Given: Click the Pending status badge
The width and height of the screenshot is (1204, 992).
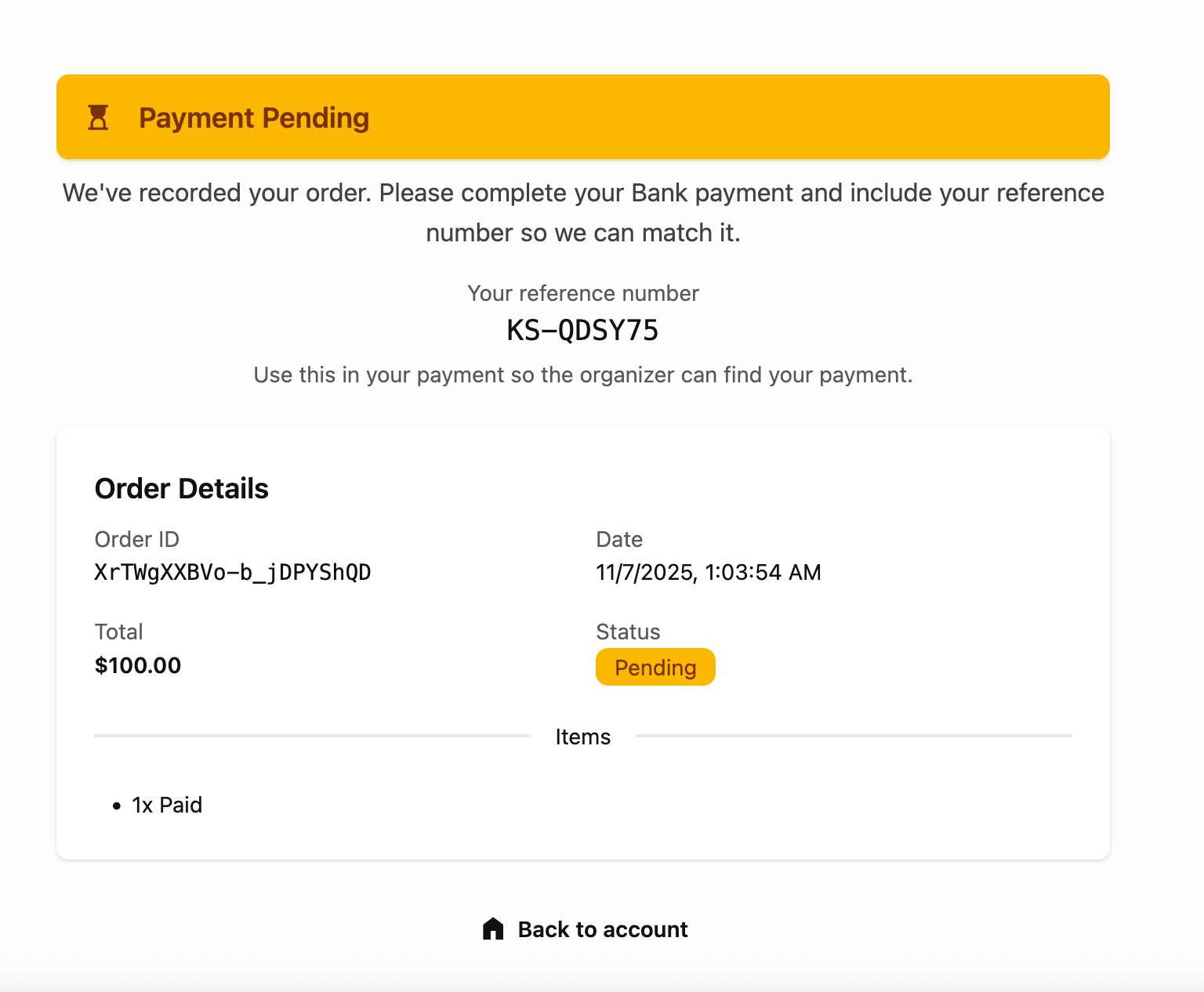Looking at the screenshot, I should click(x=655, y=668).
